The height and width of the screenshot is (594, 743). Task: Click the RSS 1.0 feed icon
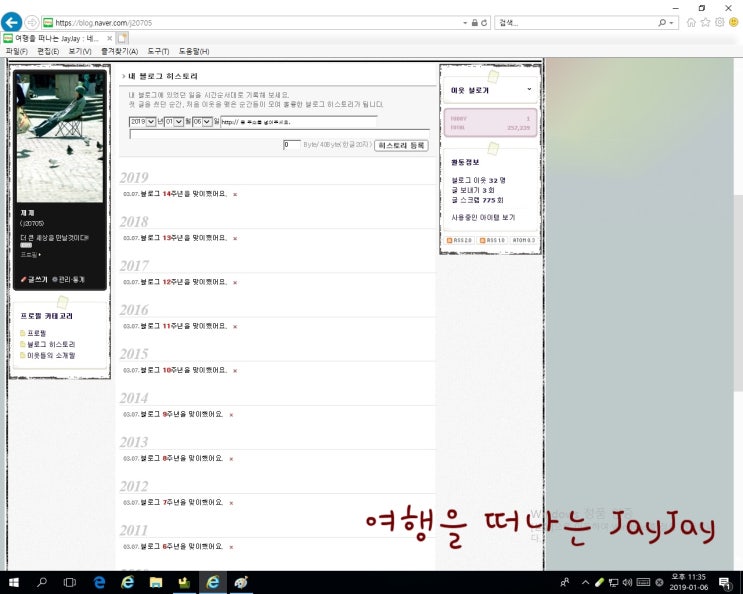coord(492,240)
